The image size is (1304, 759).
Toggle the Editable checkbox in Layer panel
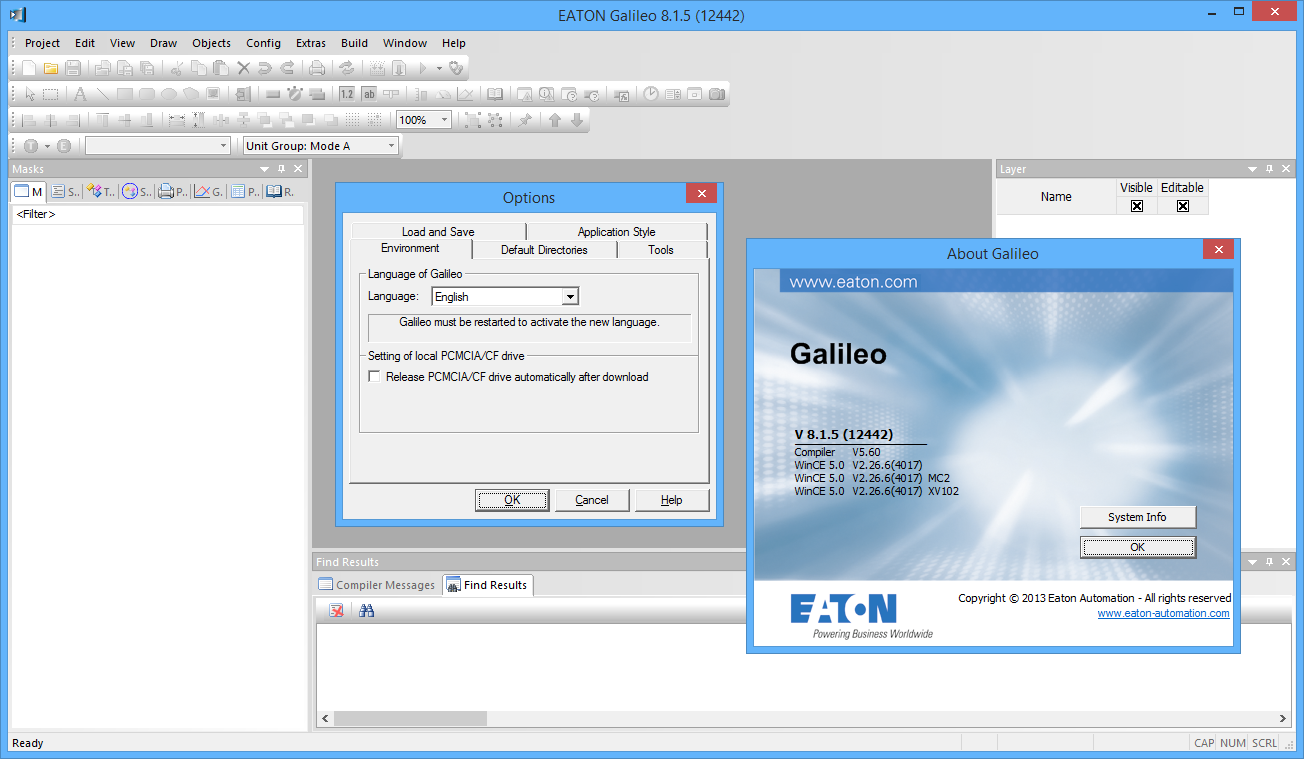1183,206
